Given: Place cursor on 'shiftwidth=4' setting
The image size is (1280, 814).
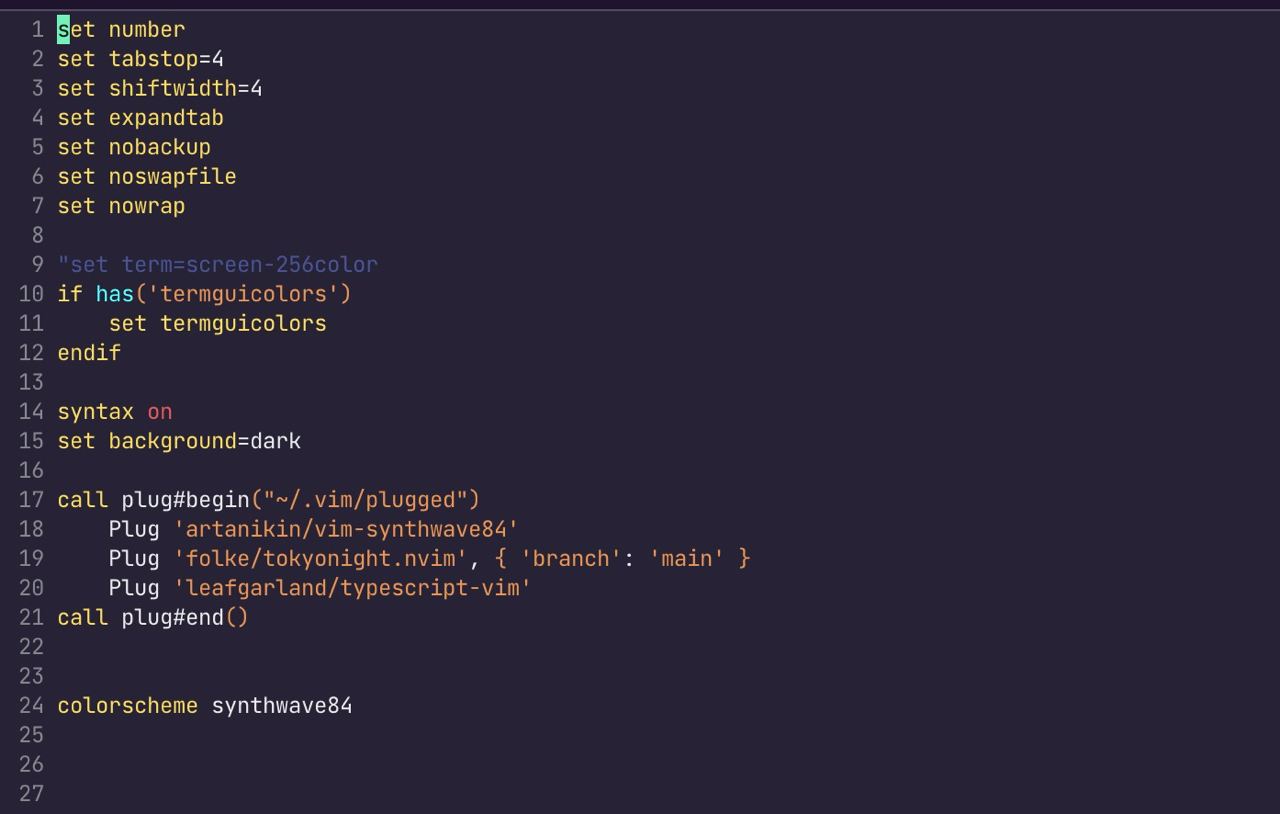Looking at the screenshot, I should coord(185,88).
